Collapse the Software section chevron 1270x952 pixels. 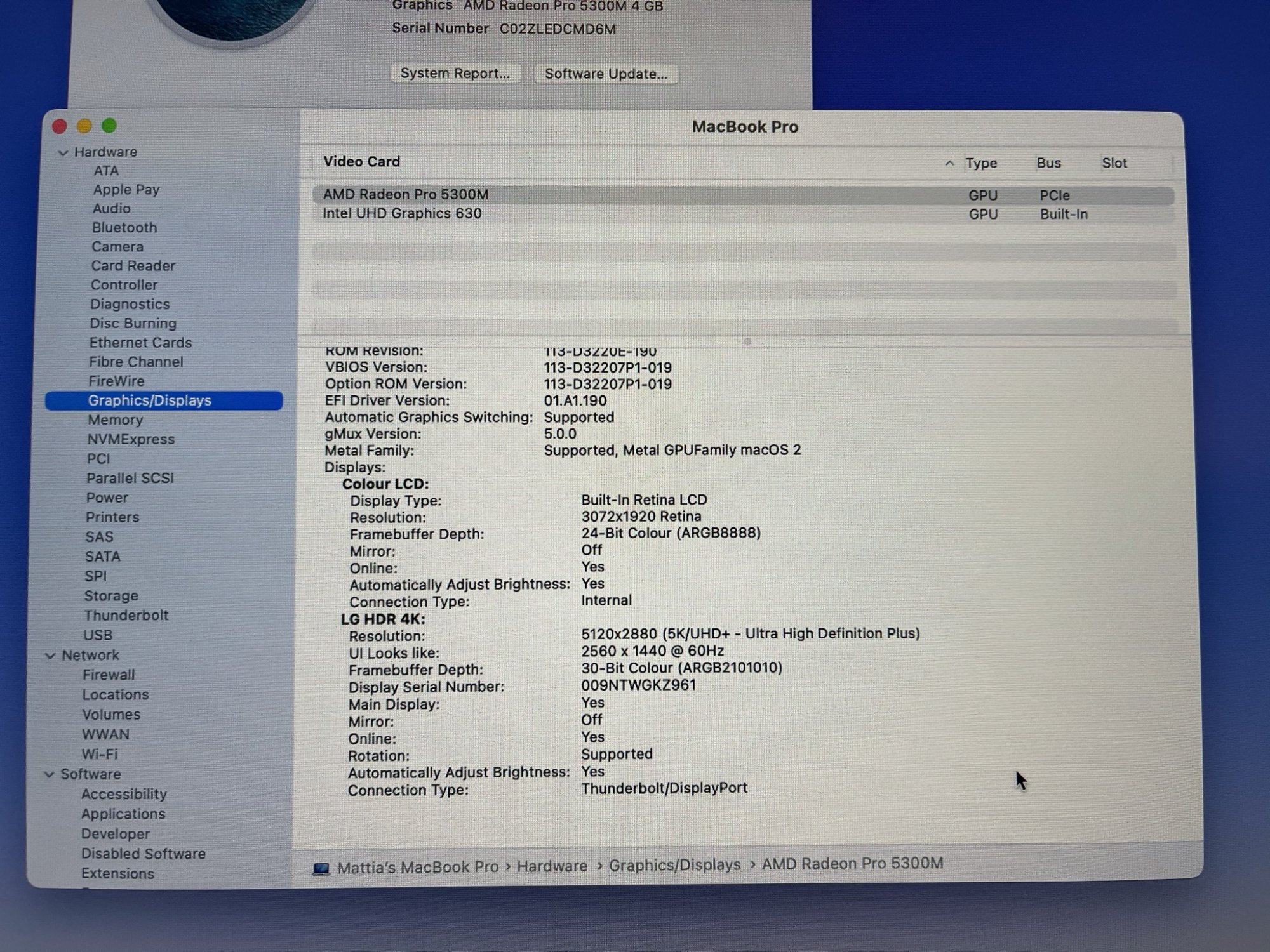point(50,774)
